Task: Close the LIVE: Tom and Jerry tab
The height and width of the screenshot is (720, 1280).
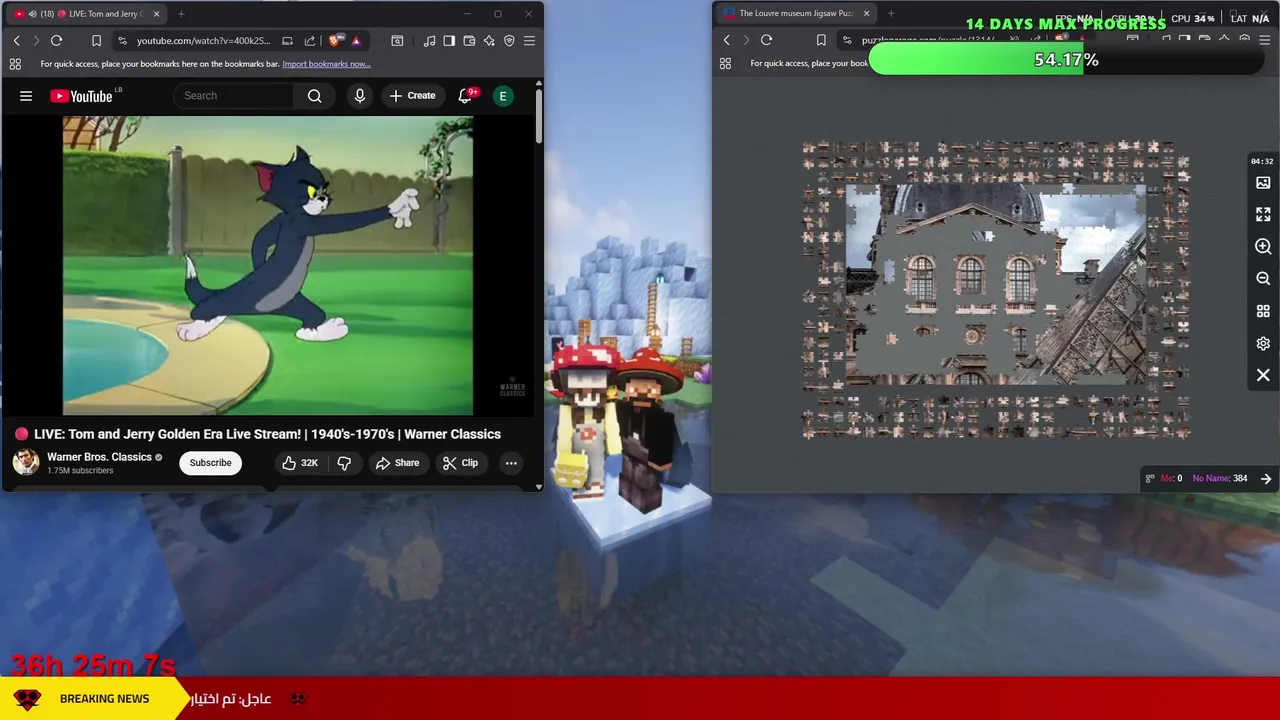Action: click(x=156, y=14)
